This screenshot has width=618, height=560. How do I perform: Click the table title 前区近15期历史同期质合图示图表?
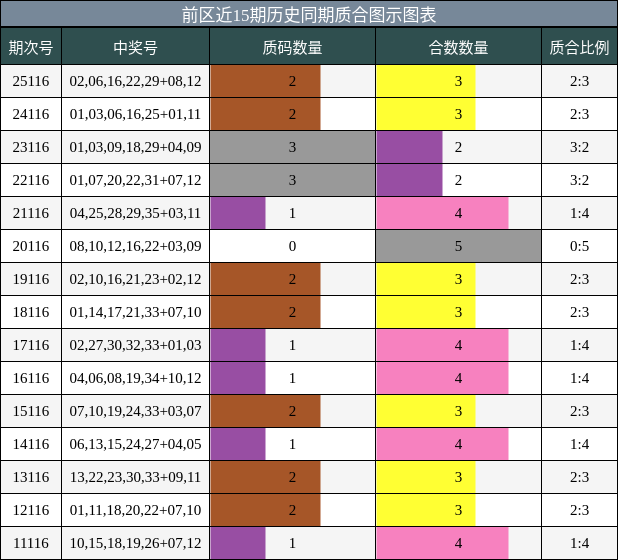[309, 15]
